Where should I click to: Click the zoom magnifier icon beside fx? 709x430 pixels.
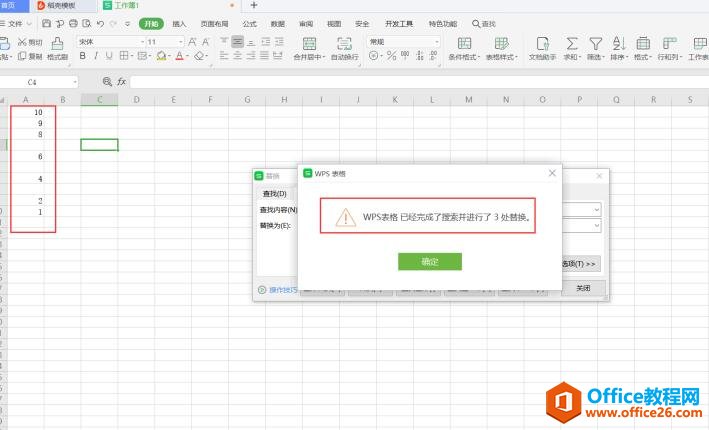pyautogui.click(x=107, y=81)
